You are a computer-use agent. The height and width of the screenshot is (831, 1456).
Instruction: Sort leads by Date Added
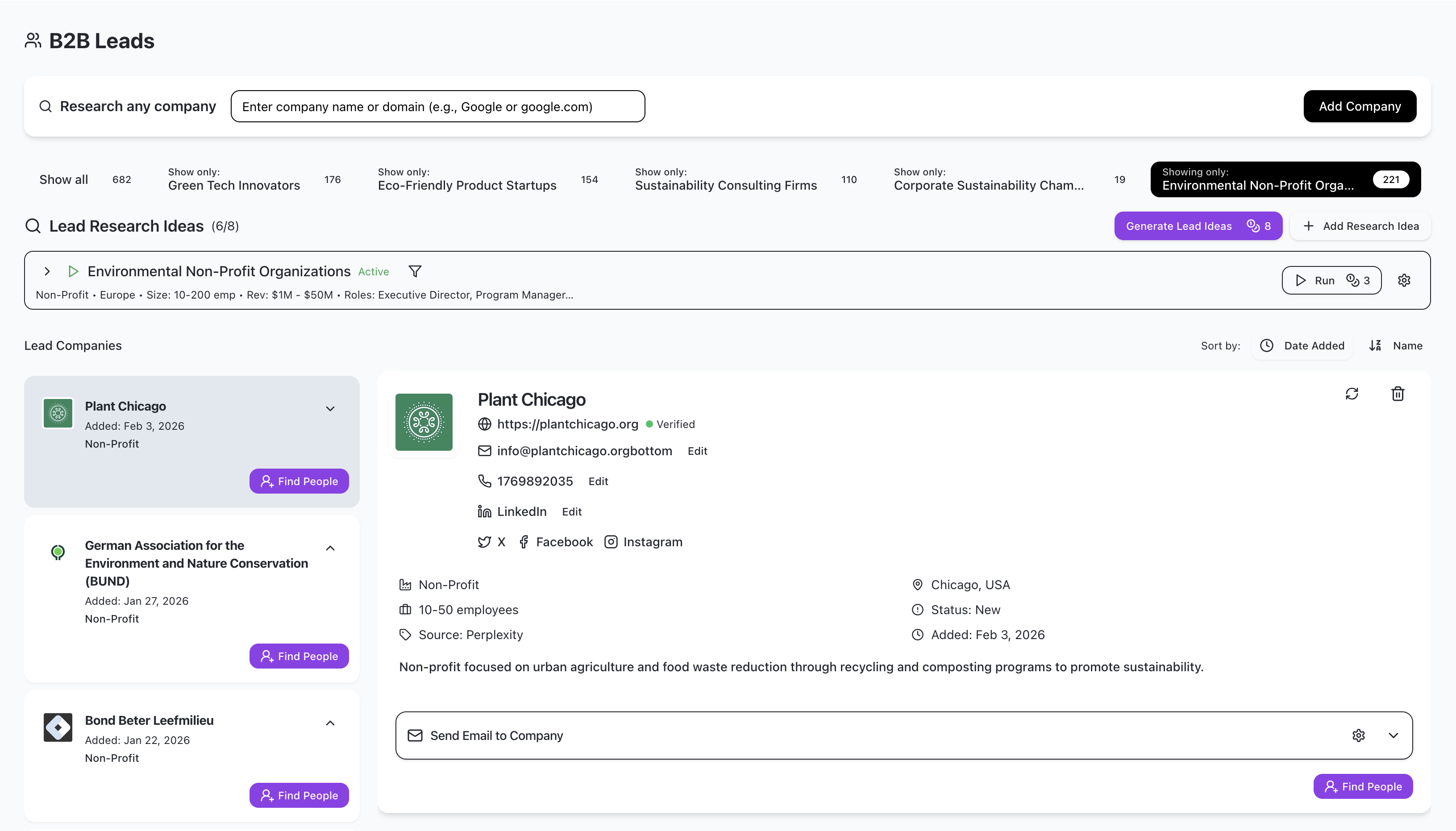(1303, 345)
